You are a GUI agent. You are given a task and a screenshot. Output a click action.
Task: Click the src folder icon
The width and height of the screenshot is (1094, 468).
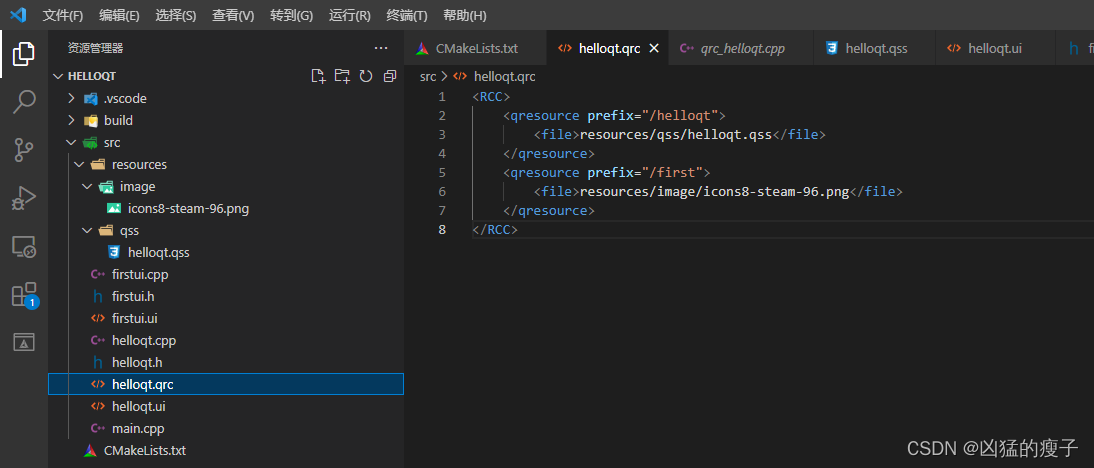pos(90,143)
